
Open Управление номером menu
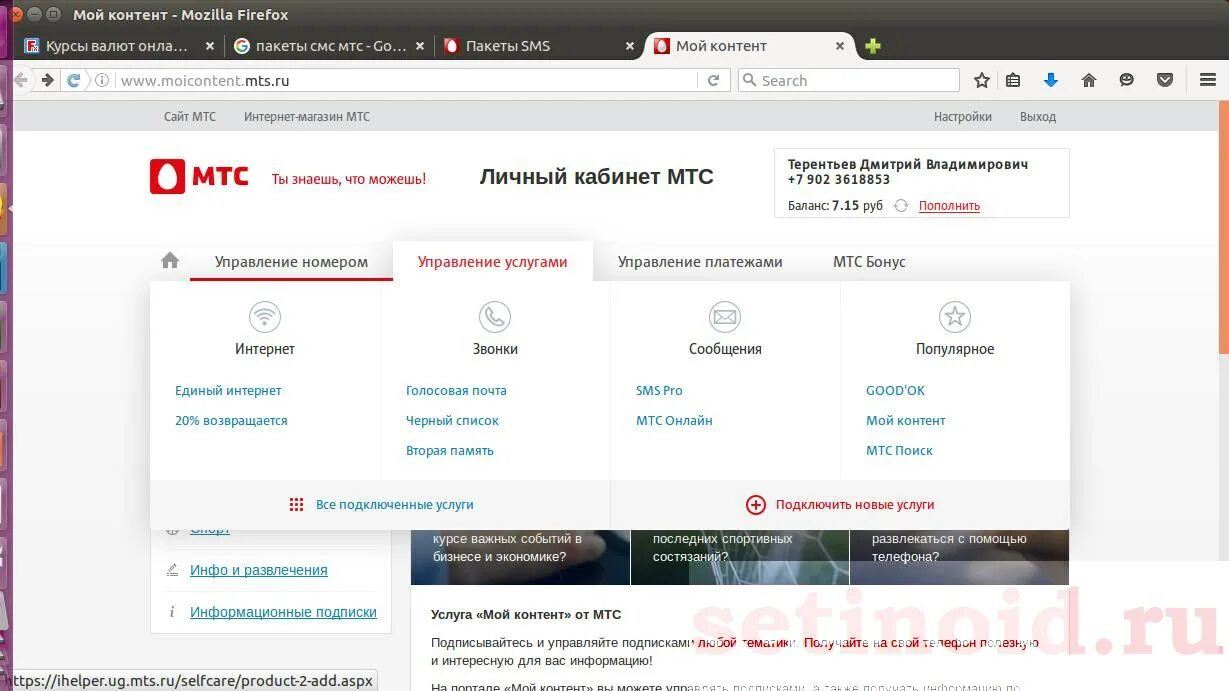(291, 262)
